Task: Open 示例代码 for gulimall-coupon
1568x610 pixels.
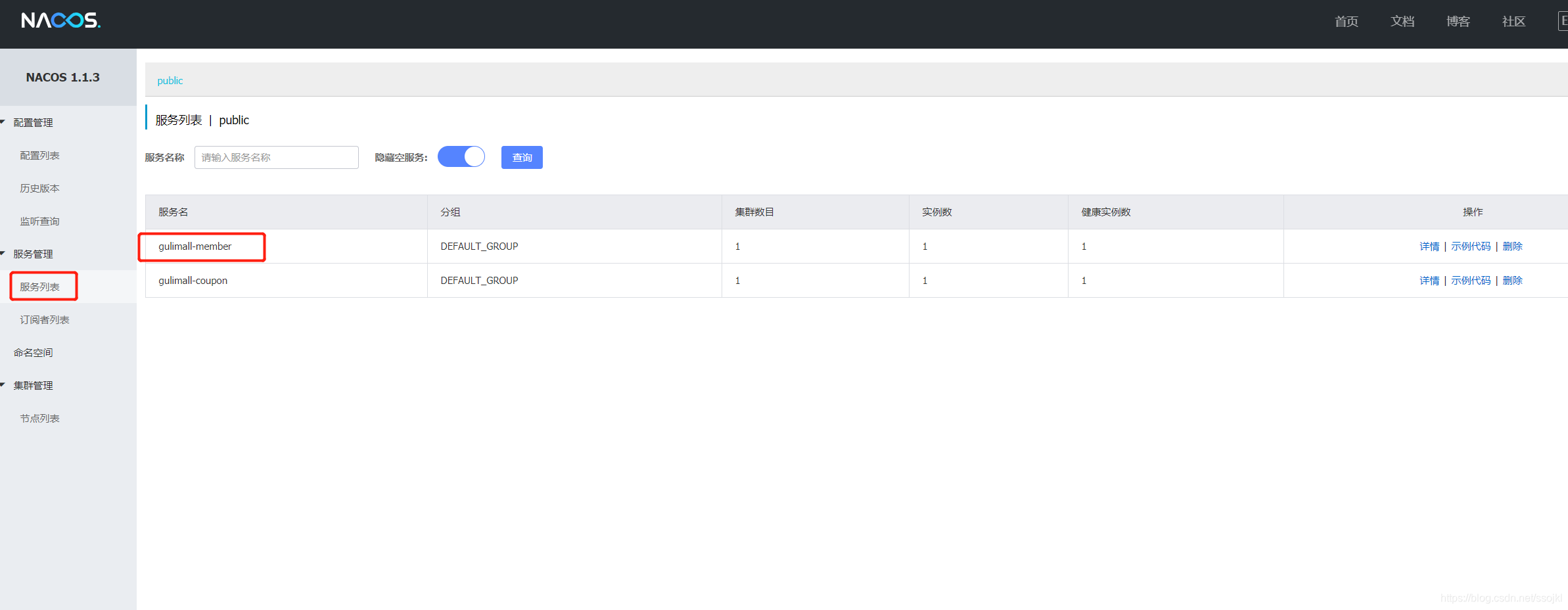Action: pyautogui.click(x=1471, y=280)
